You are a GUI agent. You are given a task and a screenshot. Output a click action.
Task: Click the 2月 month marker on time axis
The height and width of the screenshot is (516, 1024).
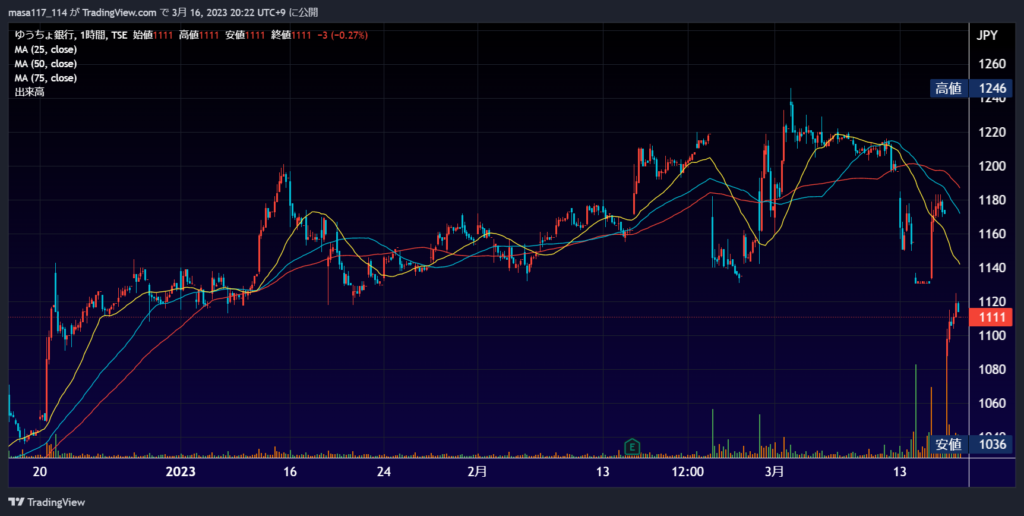[x=477, y=472]
